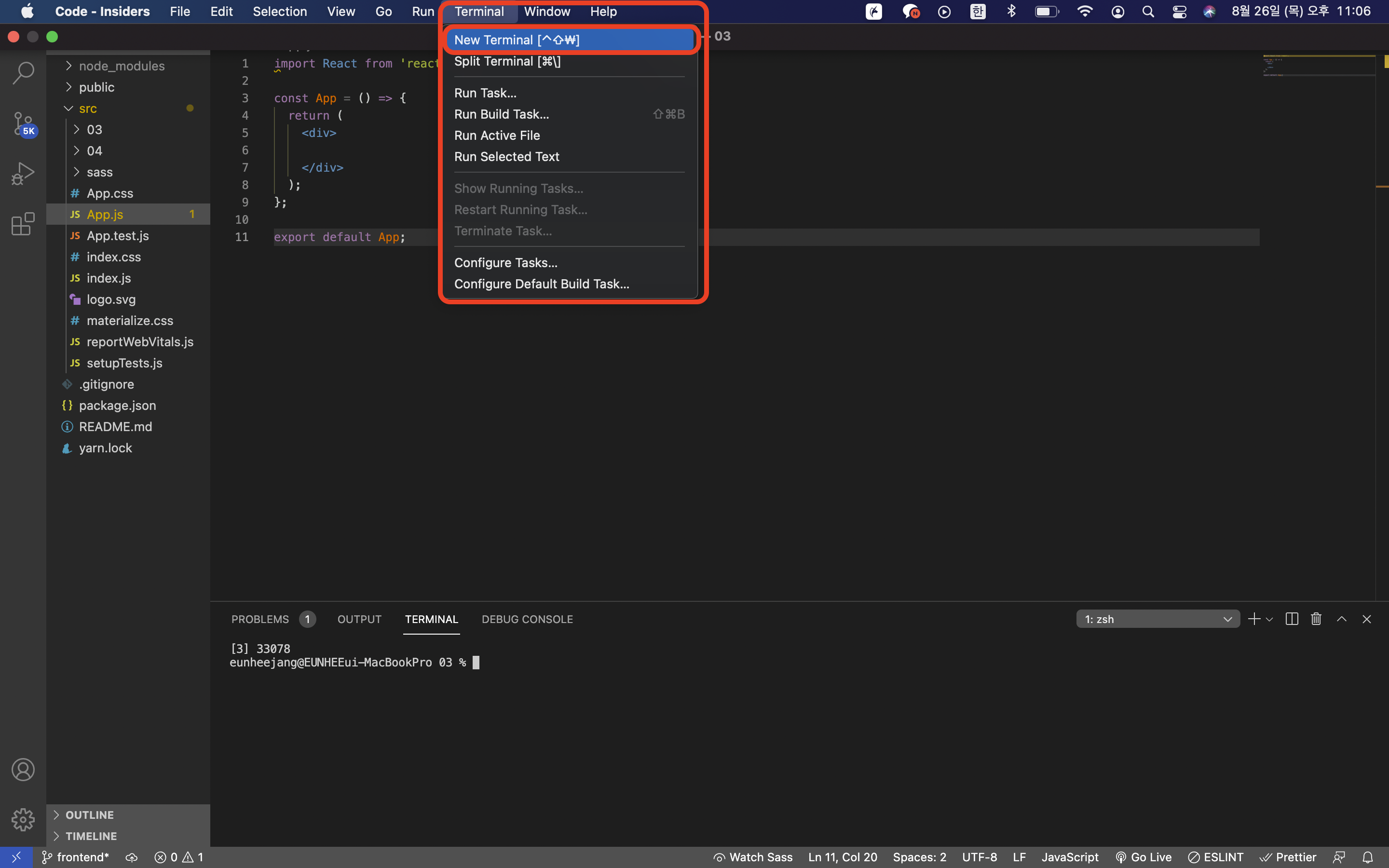Open Source Control view with 5K badge

(x=23, y=123)
